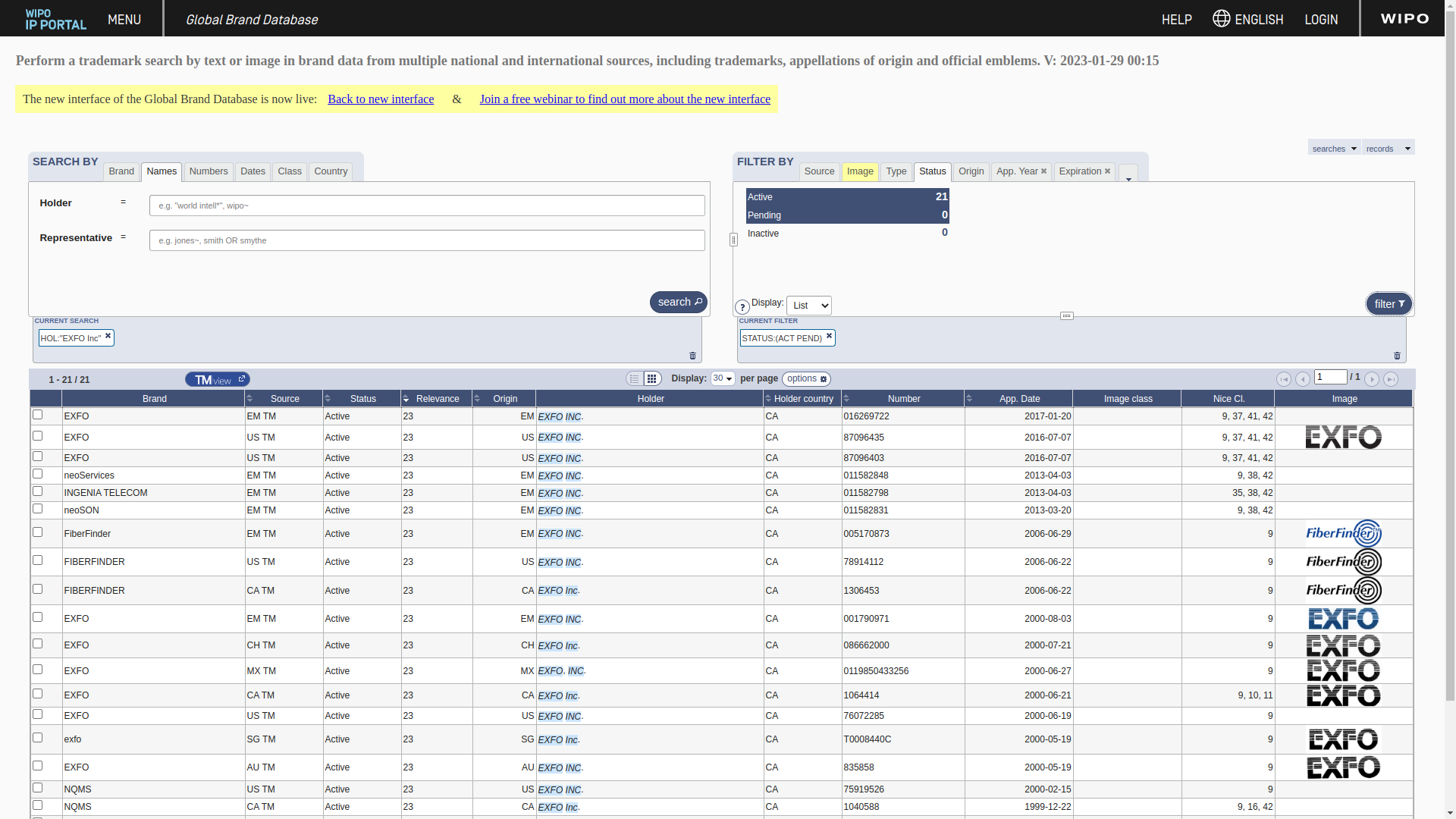Open the filter help question mark icon
Screen dimensions: 1456x819
[742, 307]
